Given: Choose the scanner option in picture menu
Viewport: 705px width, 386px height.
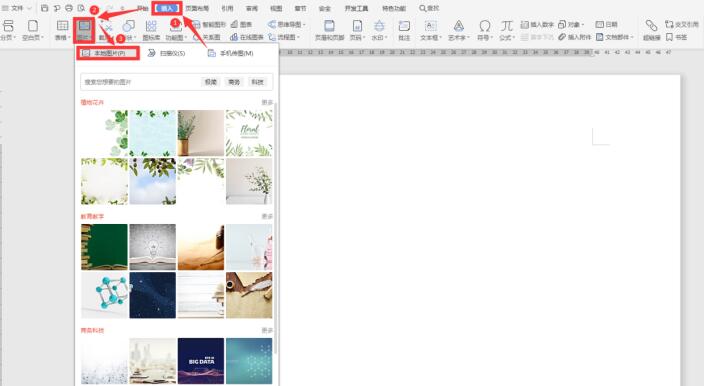Looking at the screenshot, I should (x=166, y=53).
